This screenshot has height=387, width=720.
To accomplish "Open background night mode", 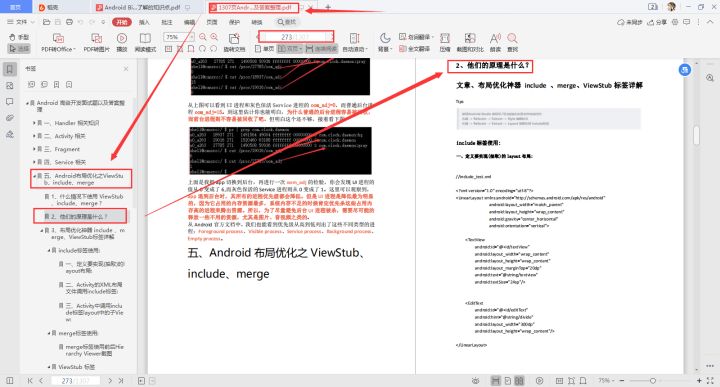I will click(384, 43).
